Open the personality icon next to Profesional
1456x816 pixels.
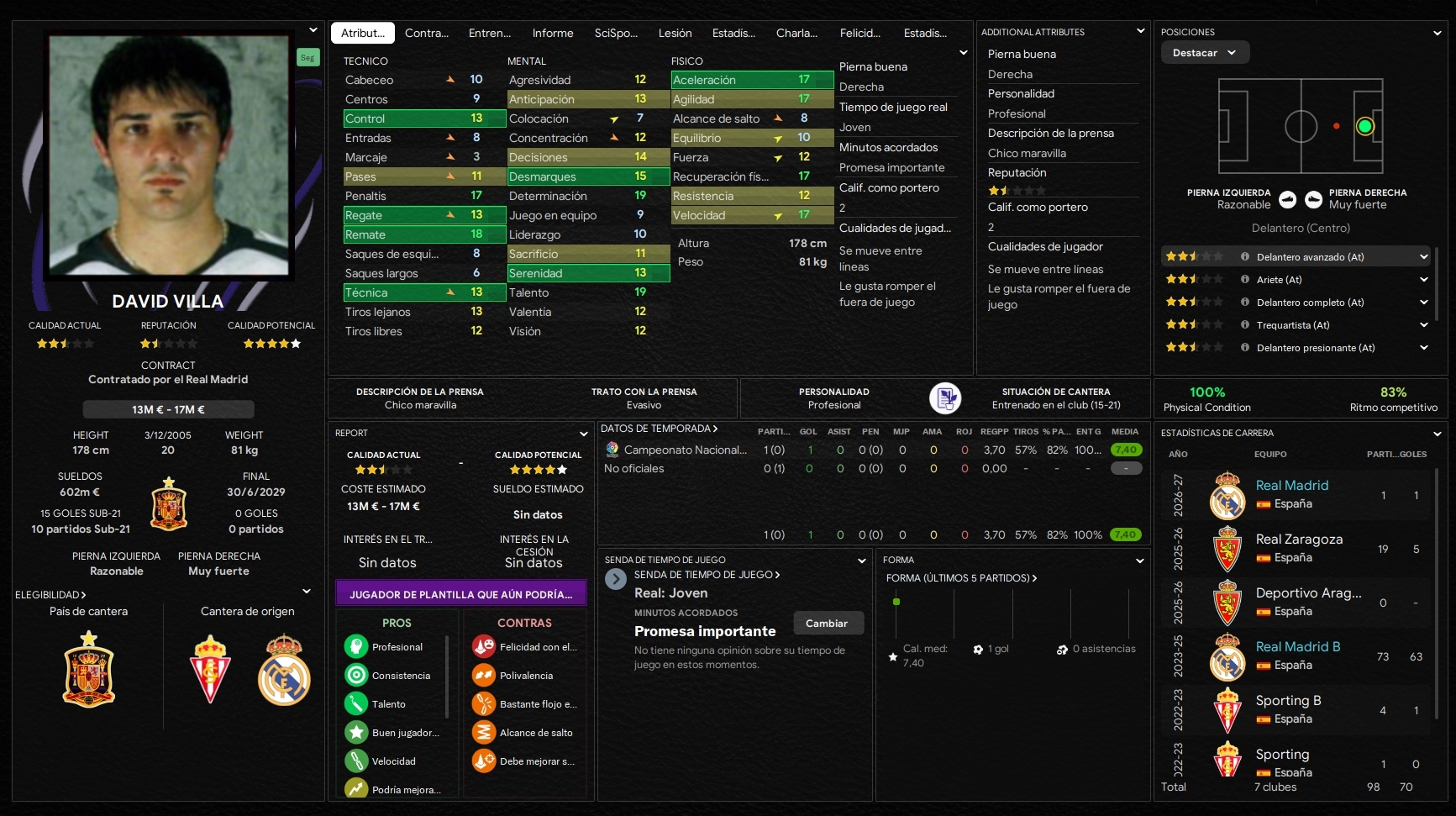pyautogui.click(x=945, y=398)
